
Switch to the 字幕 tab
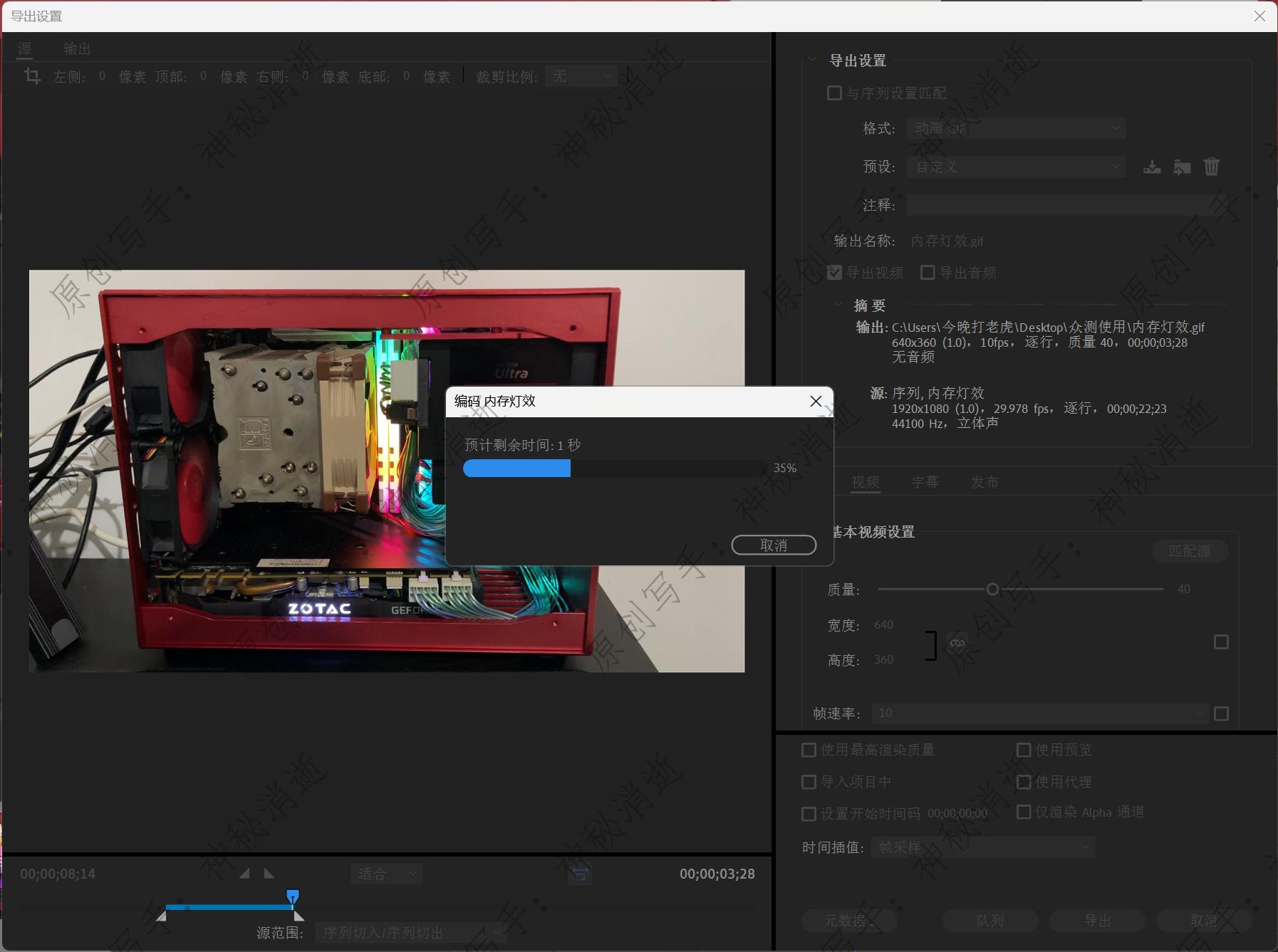tap(925, 482)
